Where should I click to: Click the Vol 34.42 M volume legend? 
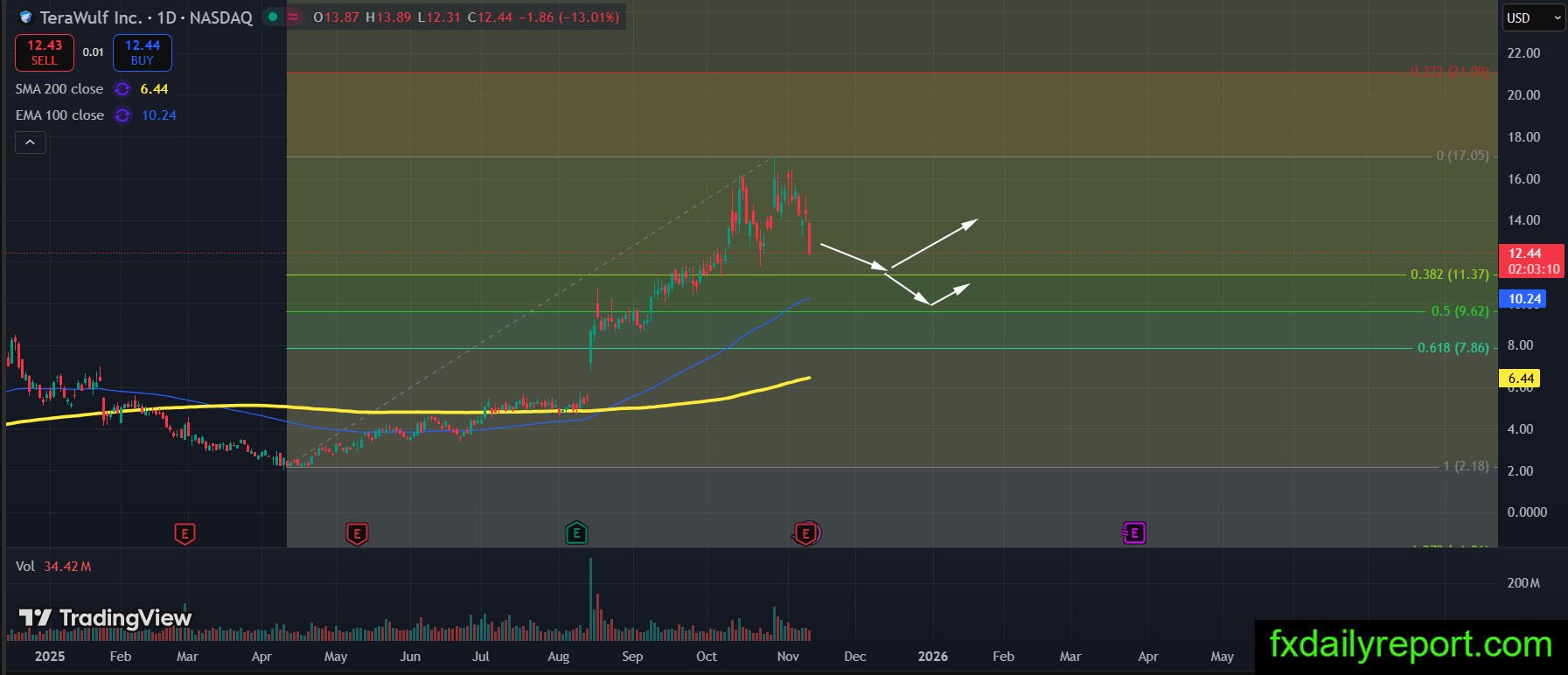tap(53, 567)
